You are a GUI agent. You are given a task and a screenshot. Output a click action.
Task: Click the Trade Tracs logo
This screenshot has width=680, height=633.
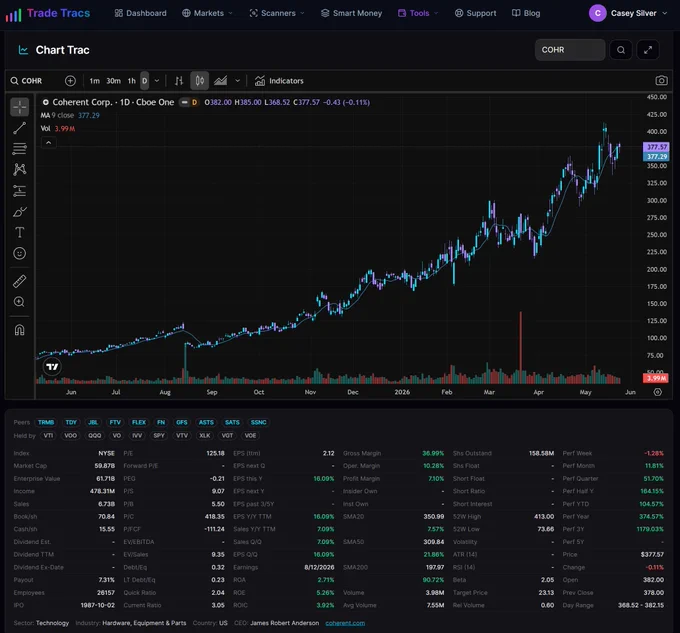pyautogui.click(x=48, y=13)
